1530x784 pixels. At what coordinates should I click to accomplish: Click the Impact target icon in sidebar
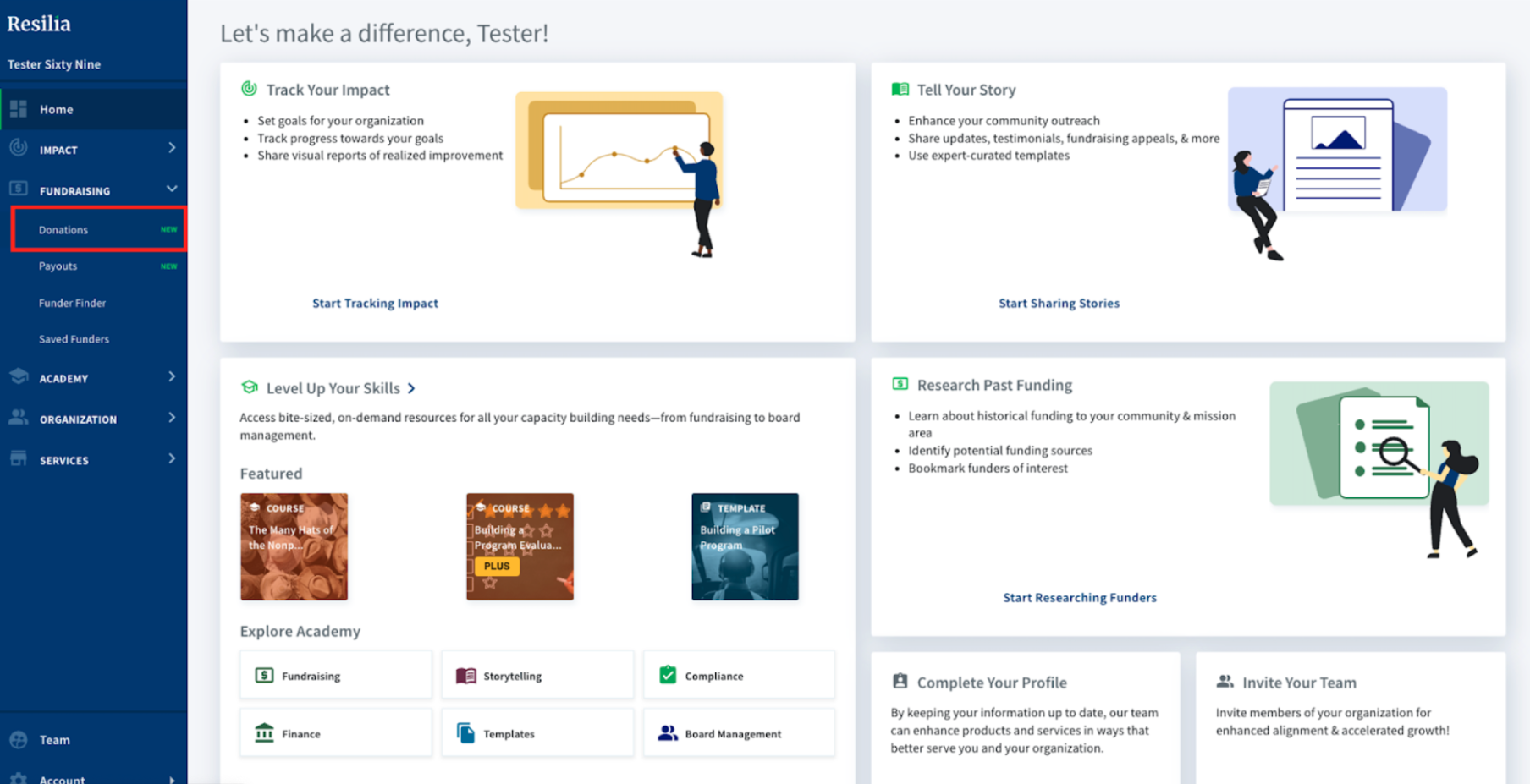point(19,148)
